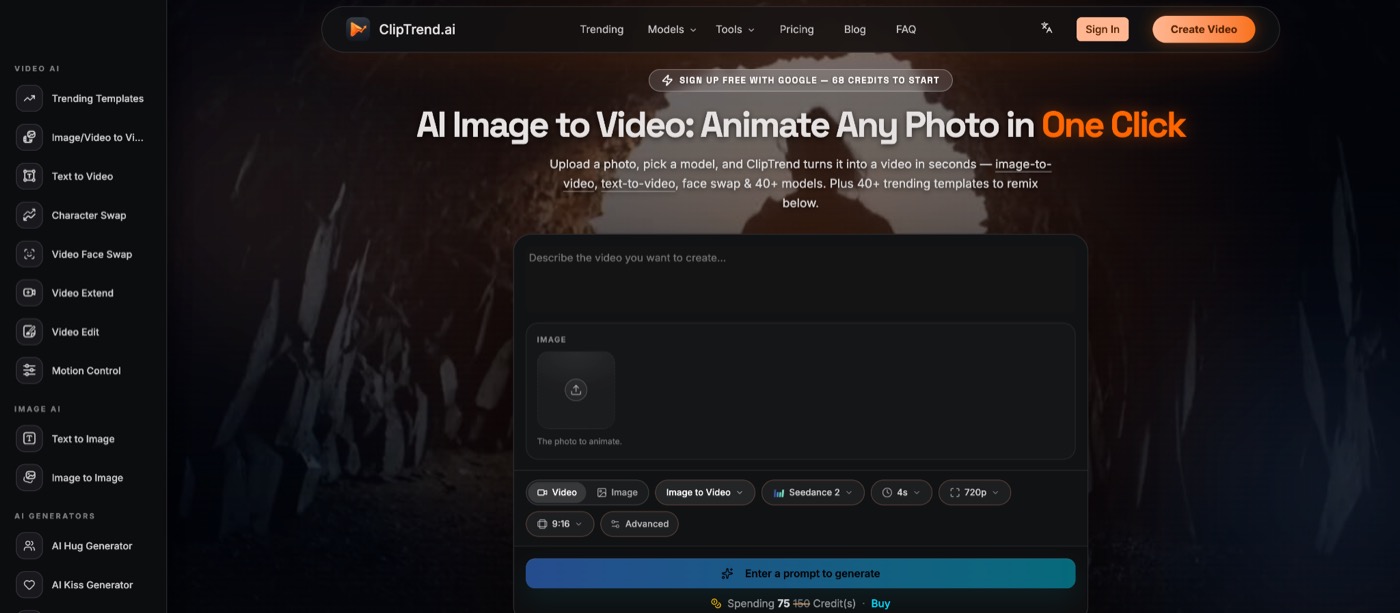Screen dimensions: 1400x613
Task: Open Video Face Swap sidebar icon
Action: point(29,254)
